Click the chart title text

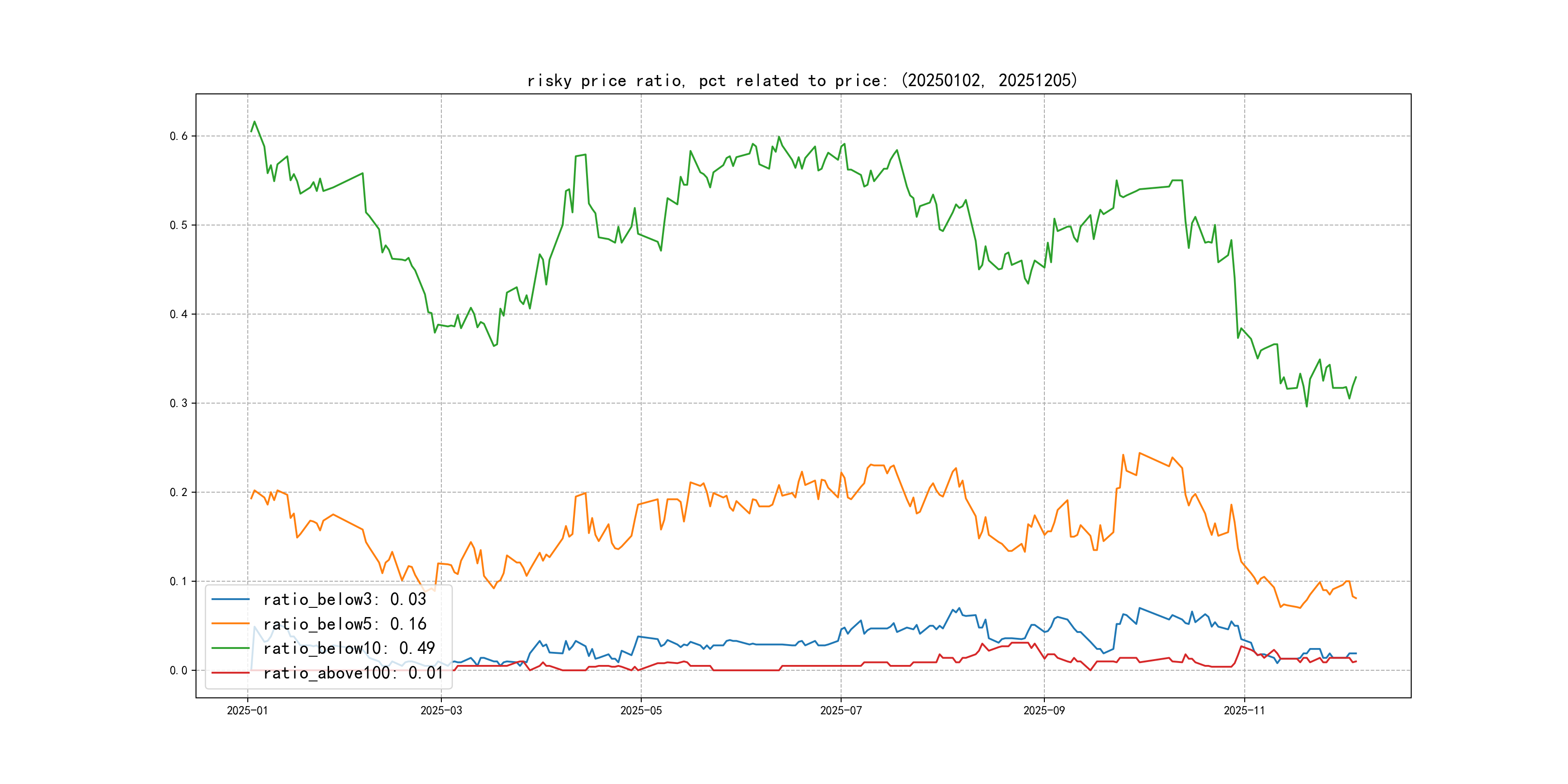(x=802, y=80)
